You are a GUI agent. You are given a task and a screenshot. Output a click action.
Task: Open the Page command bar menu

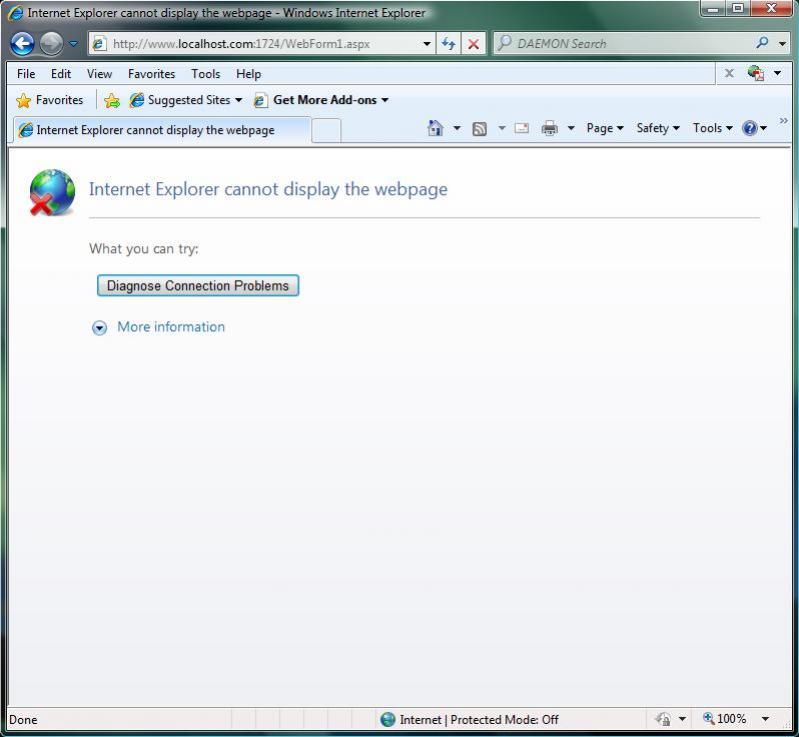pos(604,128)
